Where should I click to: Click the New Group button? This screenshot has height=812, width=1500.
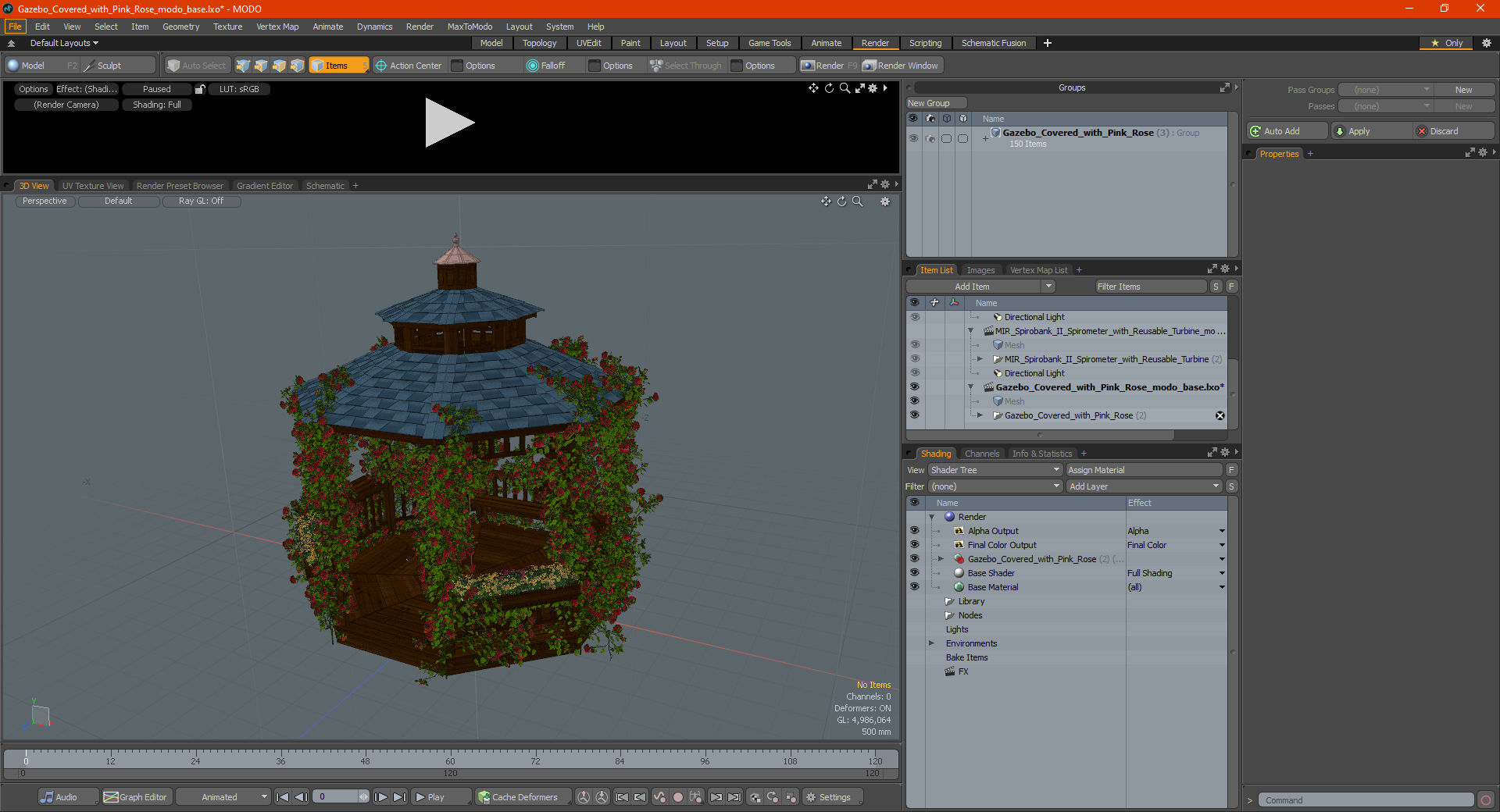pyautogui.click(x=936, y=103)
